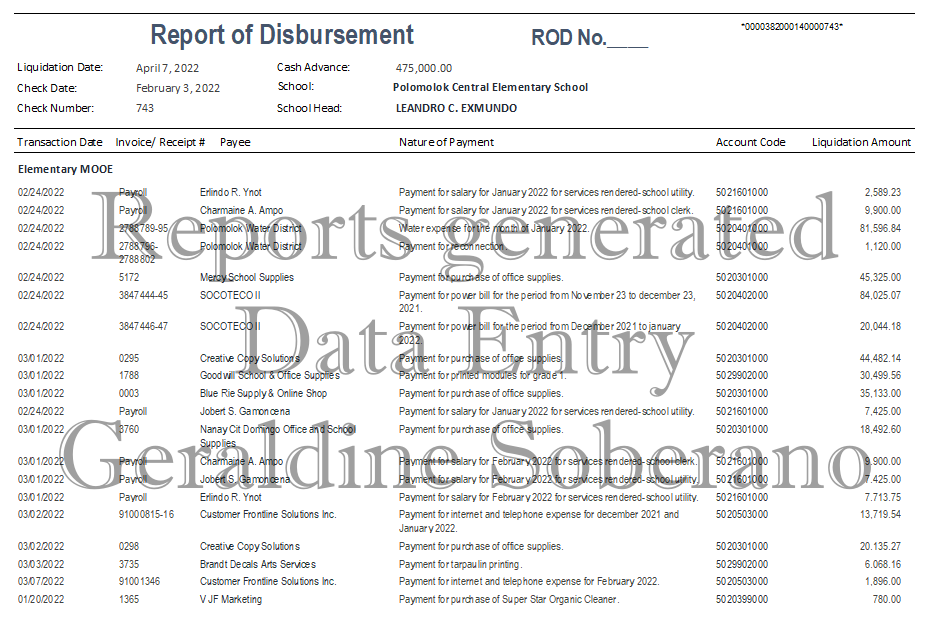The height and width of the screenshot is (630, 930).
Task: Select transaction date 01/20/2022
Action: tap(41, 599)
